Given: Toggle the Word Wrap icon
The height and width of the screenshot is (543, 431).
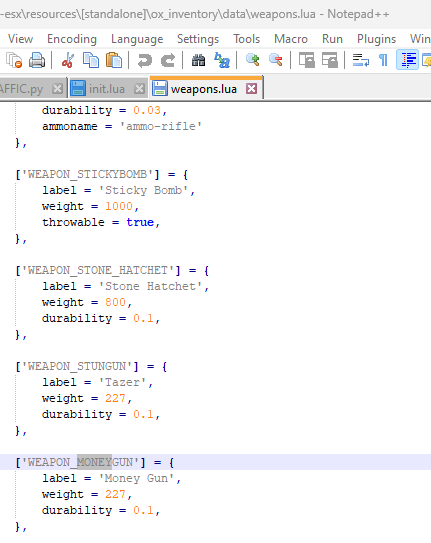Looking at the screenshot, I should [x=360, y=60].
